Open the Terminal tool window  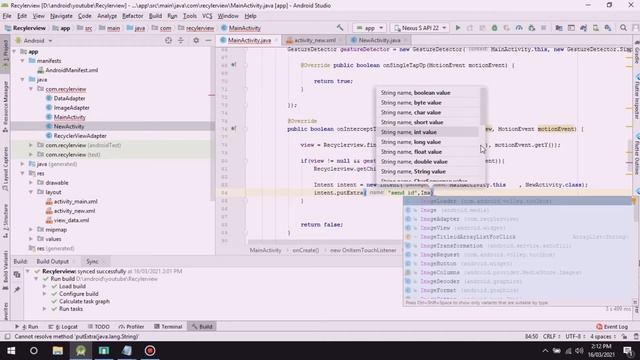coord(168,327)
